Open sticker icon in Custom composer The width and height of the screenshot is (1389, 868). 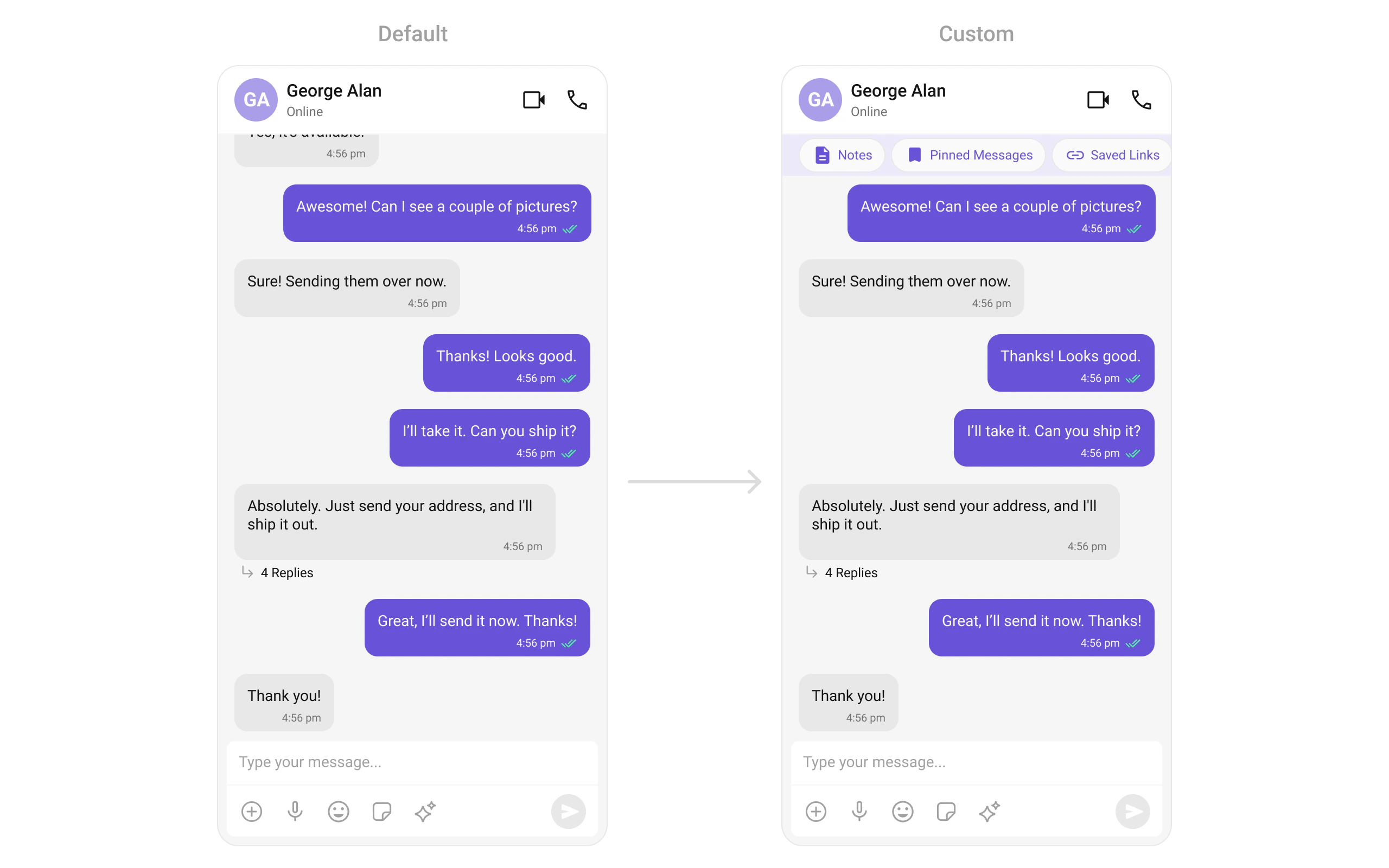coord(946,811)
